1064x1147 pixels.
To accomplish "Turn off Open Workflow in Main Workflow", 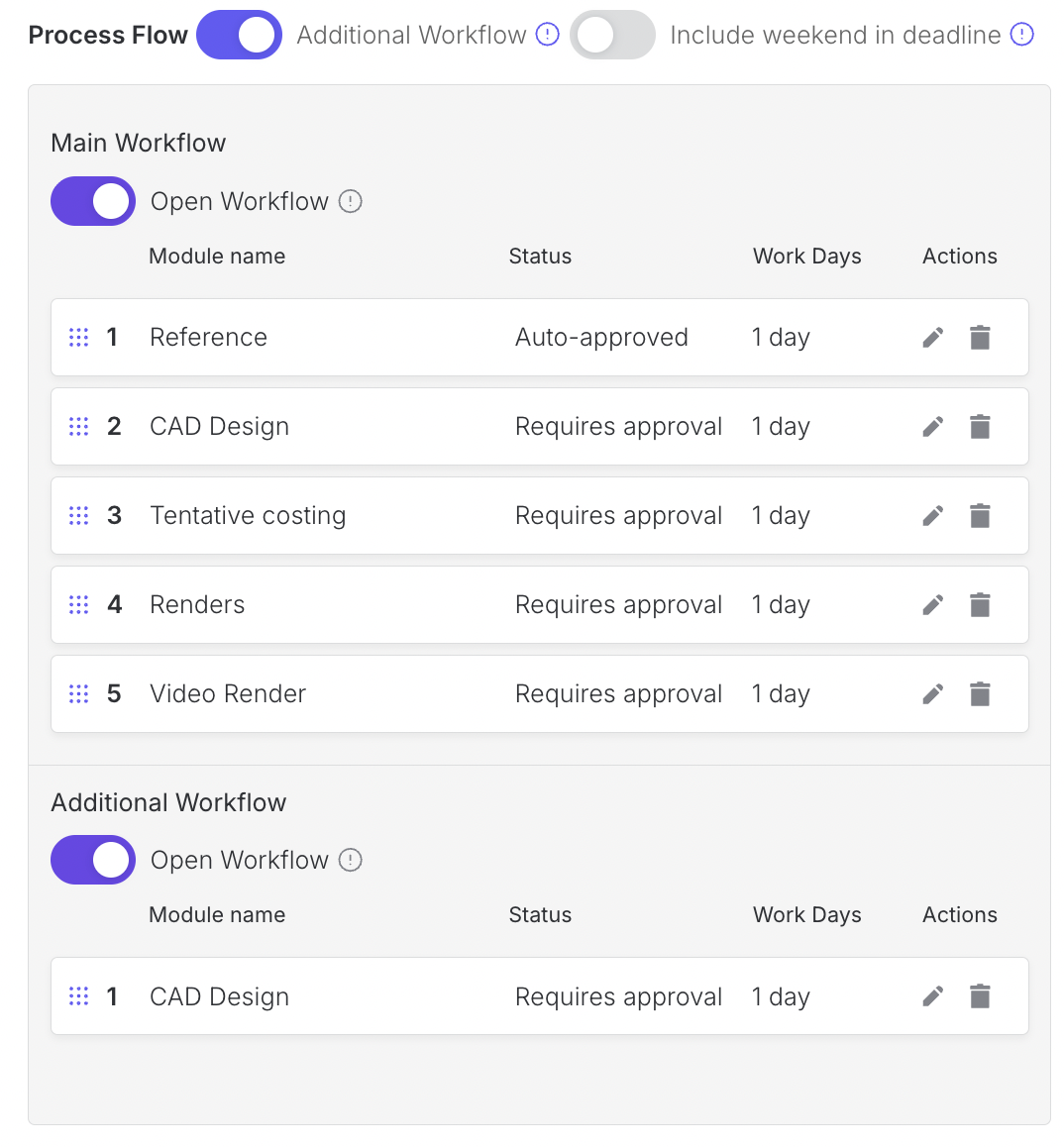I will (x=93, y=201).
